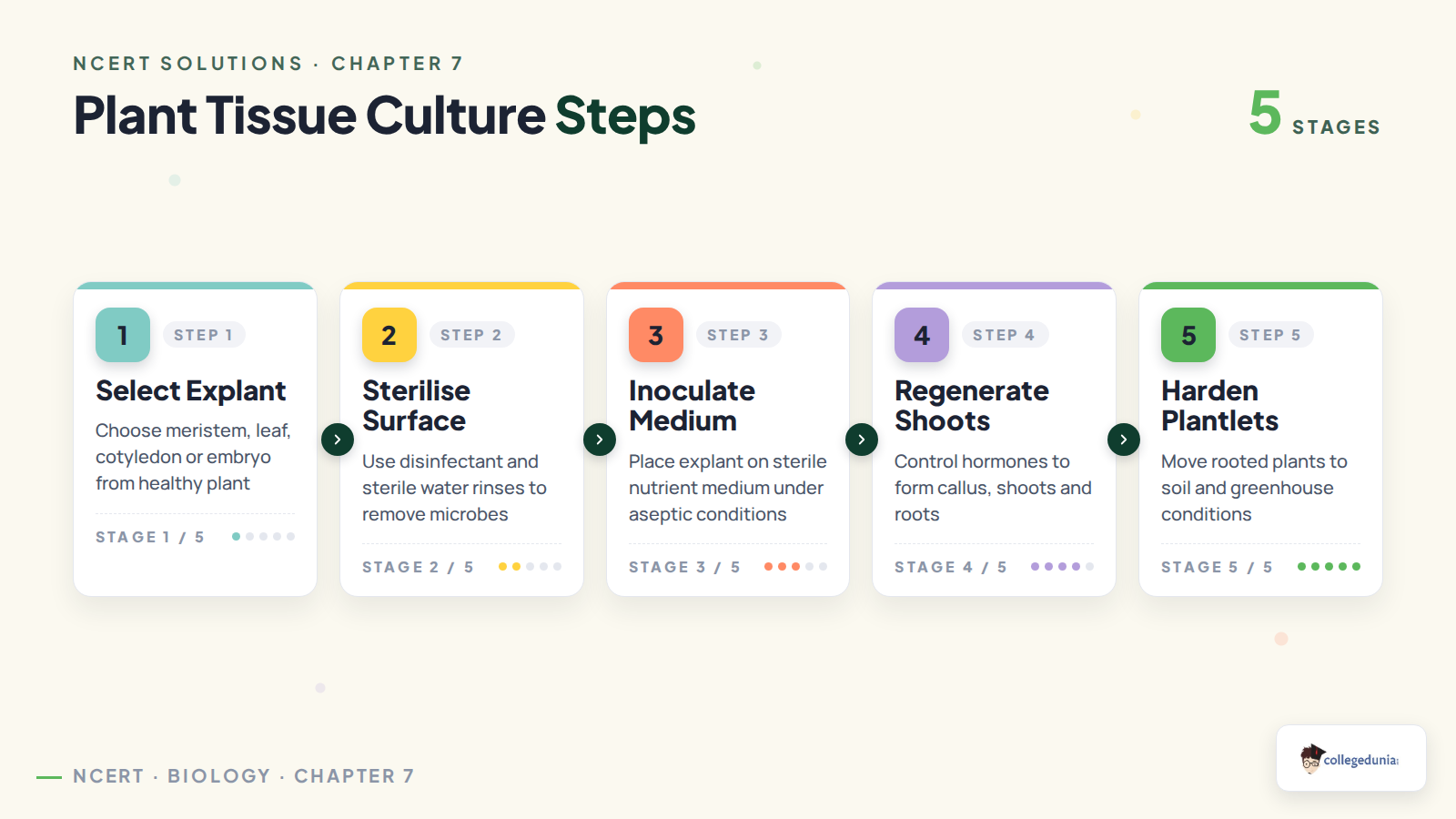
Task: Click the progress dots beside STAGE 4 / 5
Action: point(1062,567)
